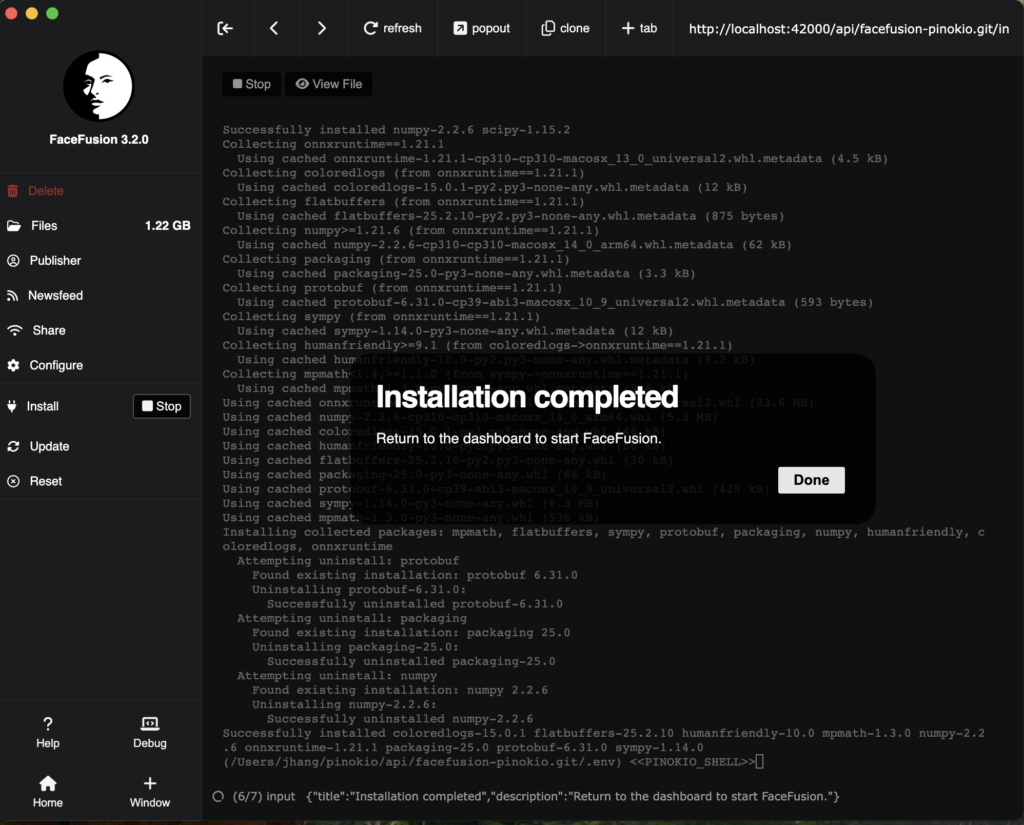Screen dimensions: 1024x825
Task: Run the Update script
Action: point(49,446)
